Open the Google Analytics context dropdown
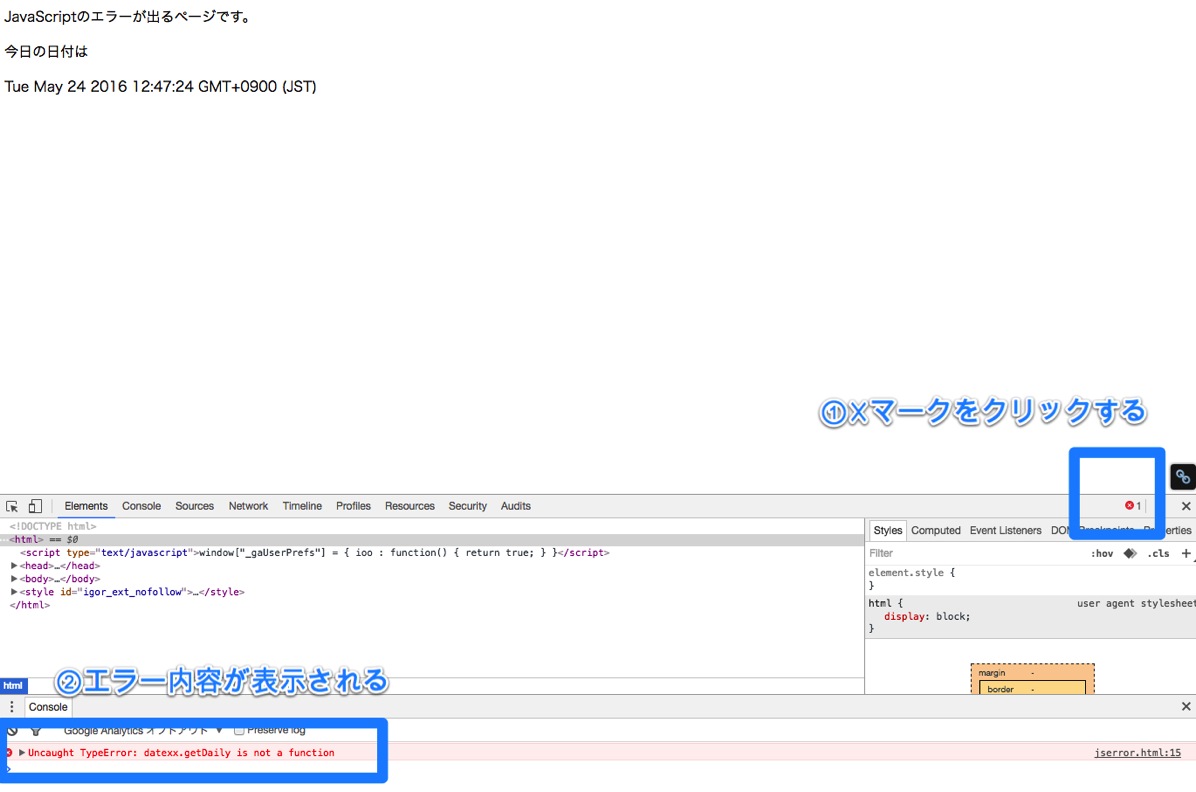1196x792 pixels. (x=143, y=730)
